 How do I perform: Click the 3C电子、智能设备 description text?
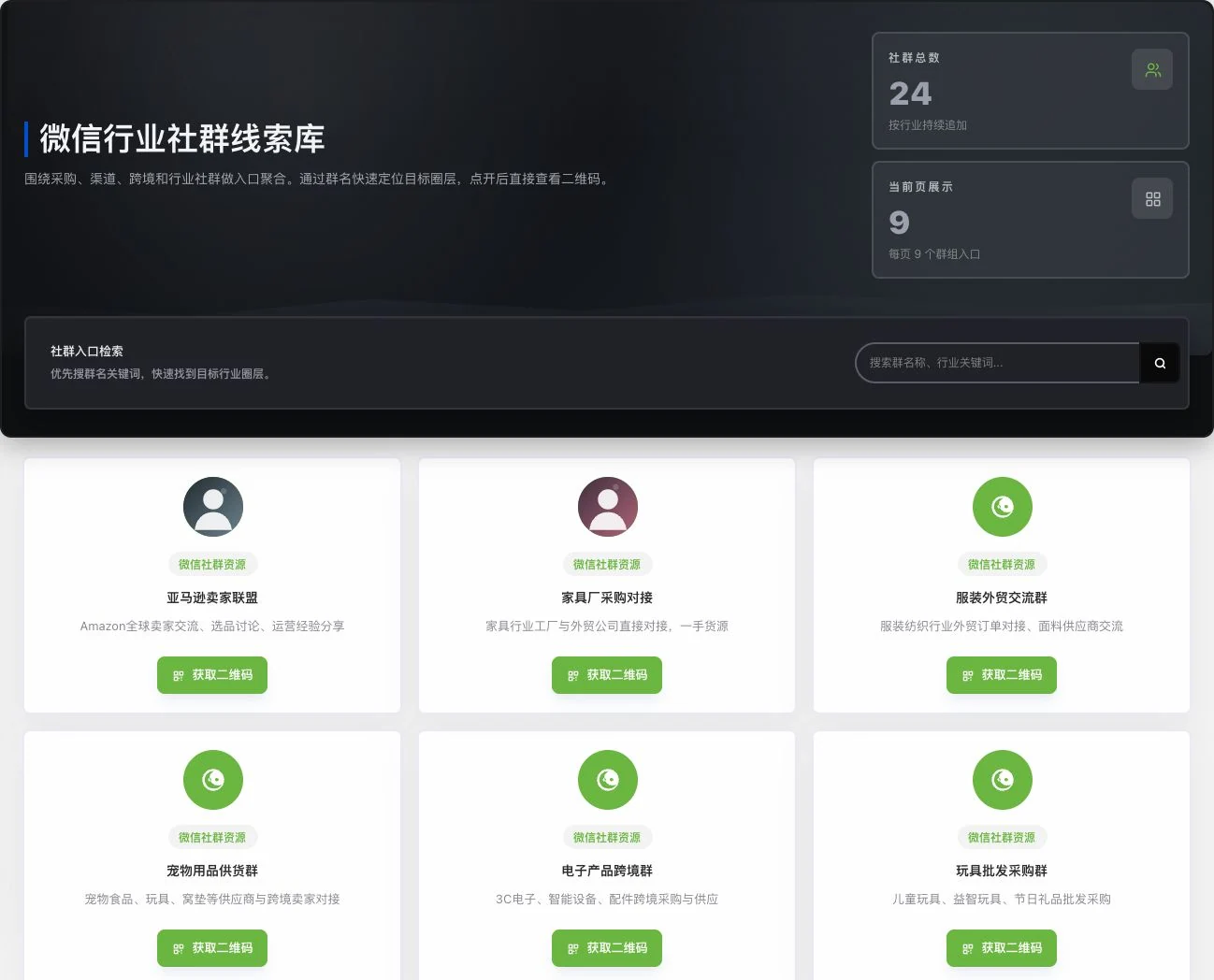(x=607, y=900)
